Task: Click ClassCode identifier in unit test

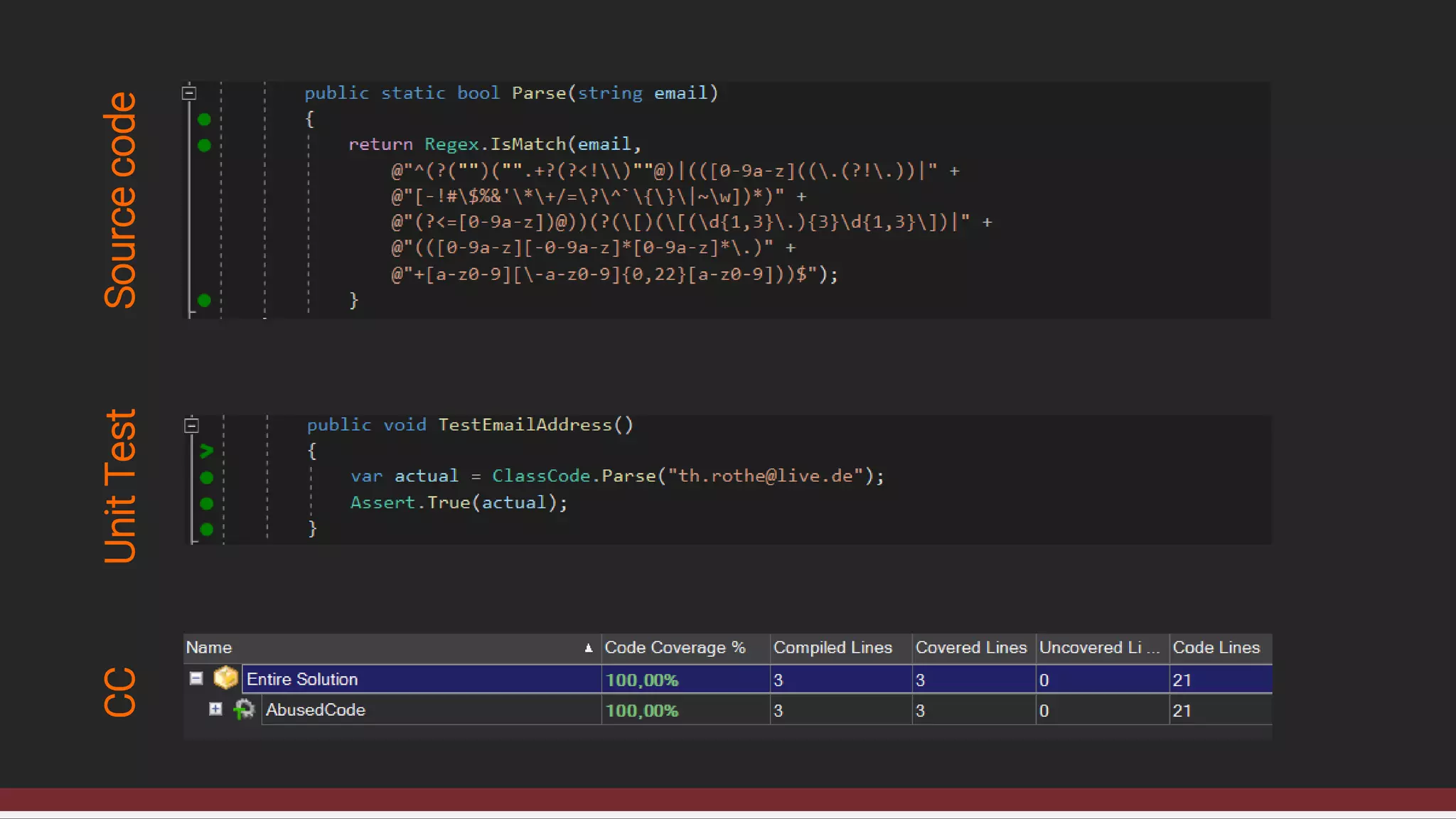Action: pos(541,476)
